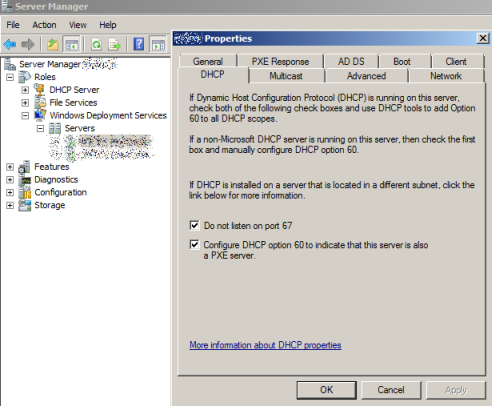The height and width of the screenshot is (406, 492).
Task: Expand the DHCP Server role node
Action: point(25,90)
